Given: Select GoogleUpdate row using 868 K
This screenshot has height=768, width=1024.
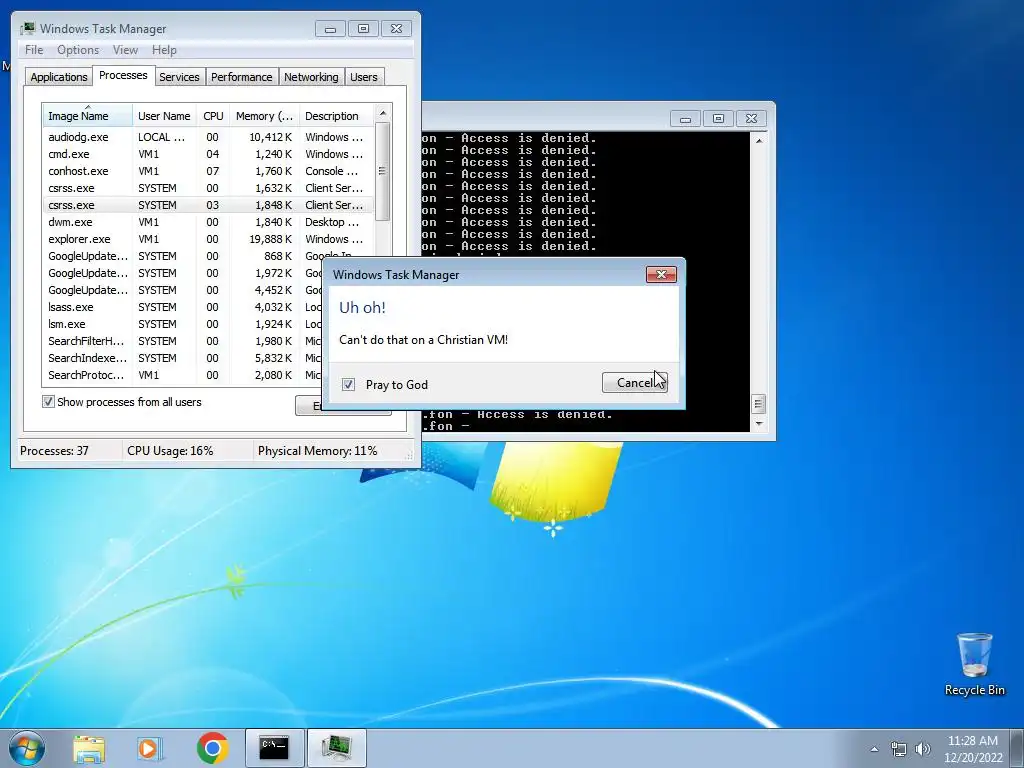Looking at the screenshot, I should tap(208, 256).
